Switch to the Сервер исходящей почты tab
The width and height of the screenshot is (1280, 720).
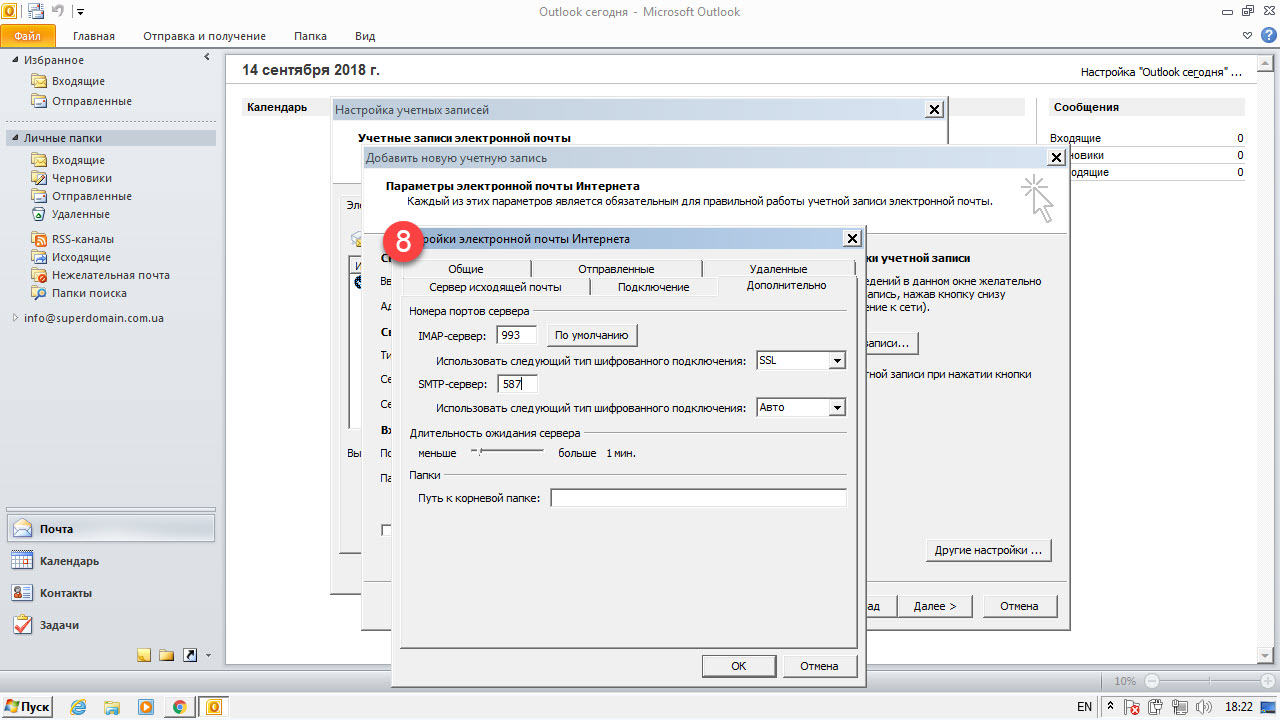click(495, 287)
